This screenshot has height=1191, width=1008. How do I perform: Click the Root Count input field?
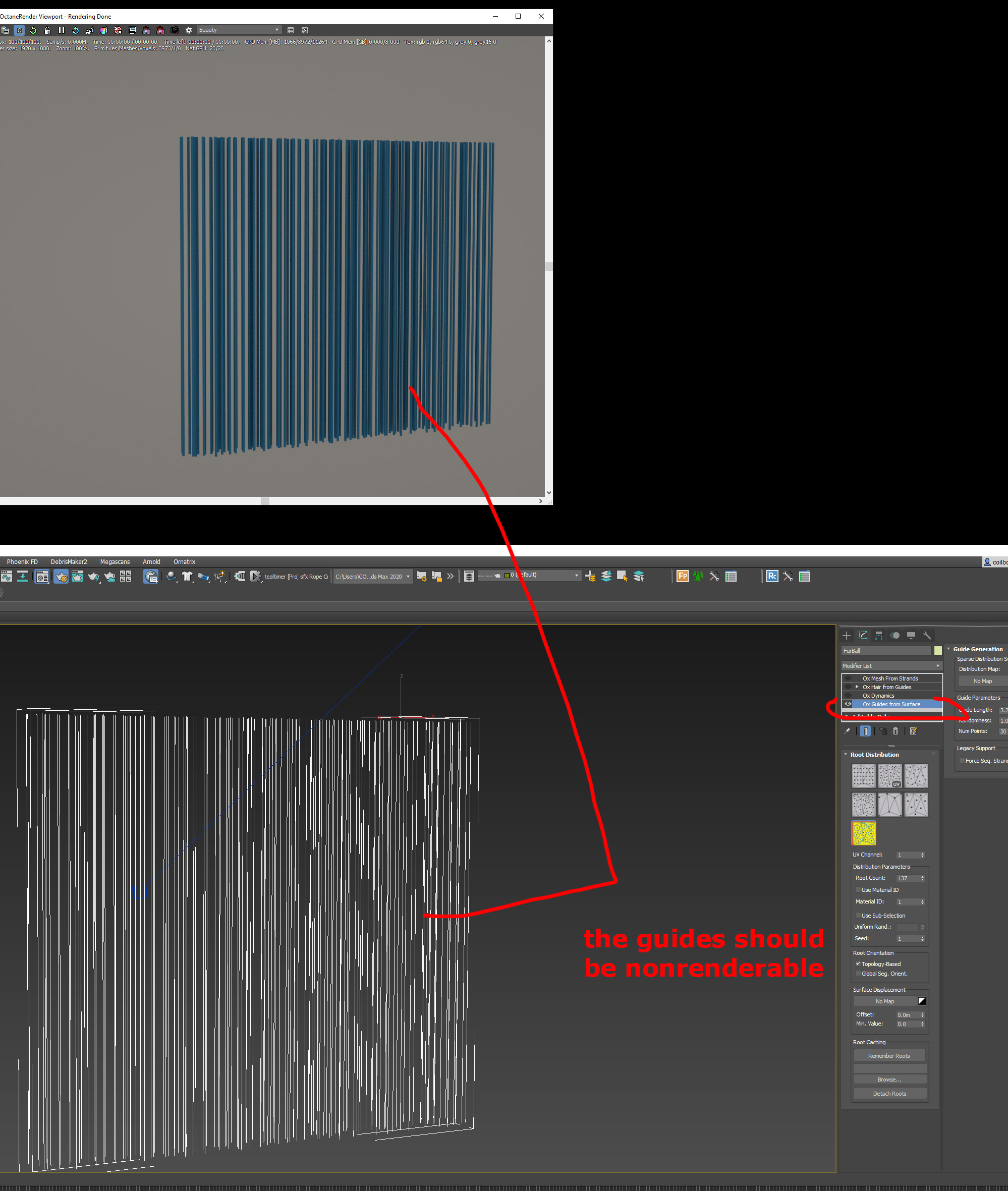tap(905, 878)
